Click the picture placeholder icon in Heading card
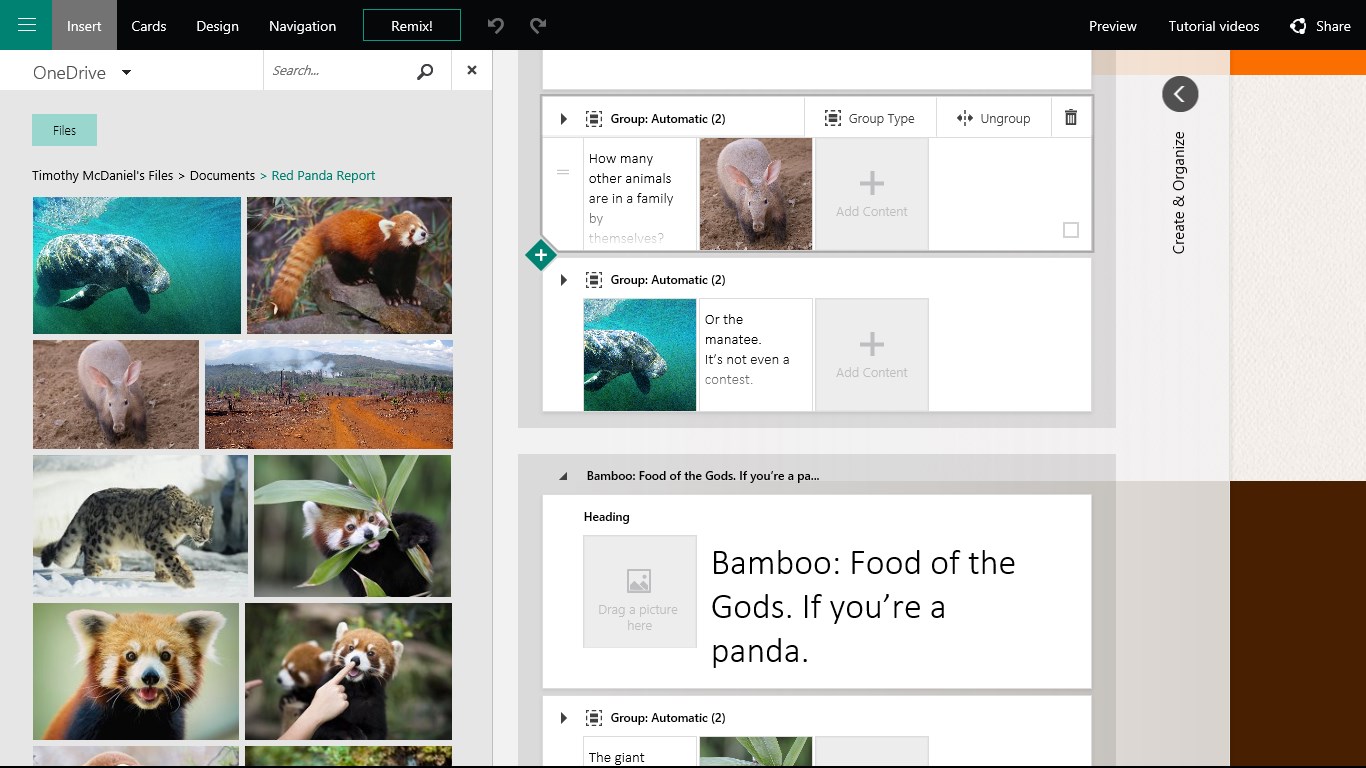Viewport: 1366px width, 768px height. (x=639, y=580)
